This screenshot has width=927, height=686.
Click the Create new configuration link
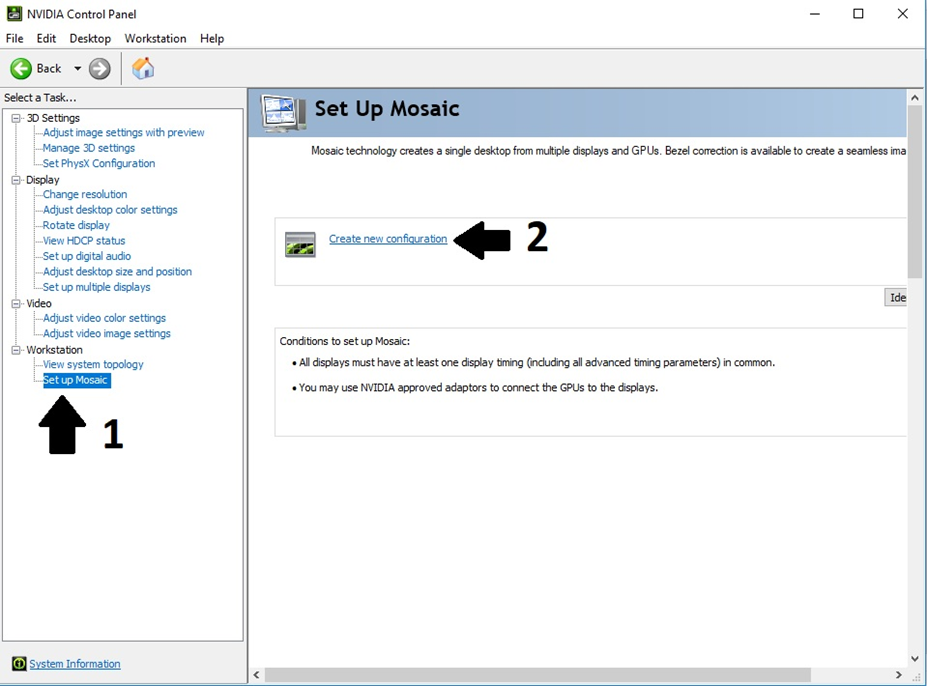pyautogui.click(x=388, y=239)
